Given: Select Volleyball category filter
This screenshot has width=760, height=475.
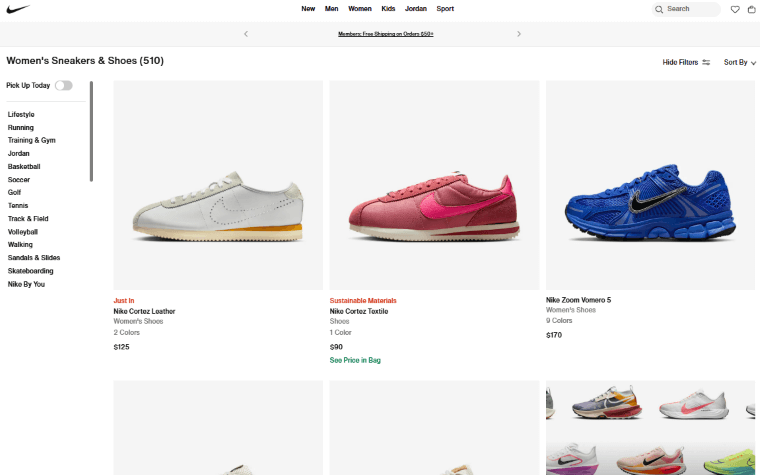Looking at the screenshot, I should pyautogui.click(x=22, y=232).
